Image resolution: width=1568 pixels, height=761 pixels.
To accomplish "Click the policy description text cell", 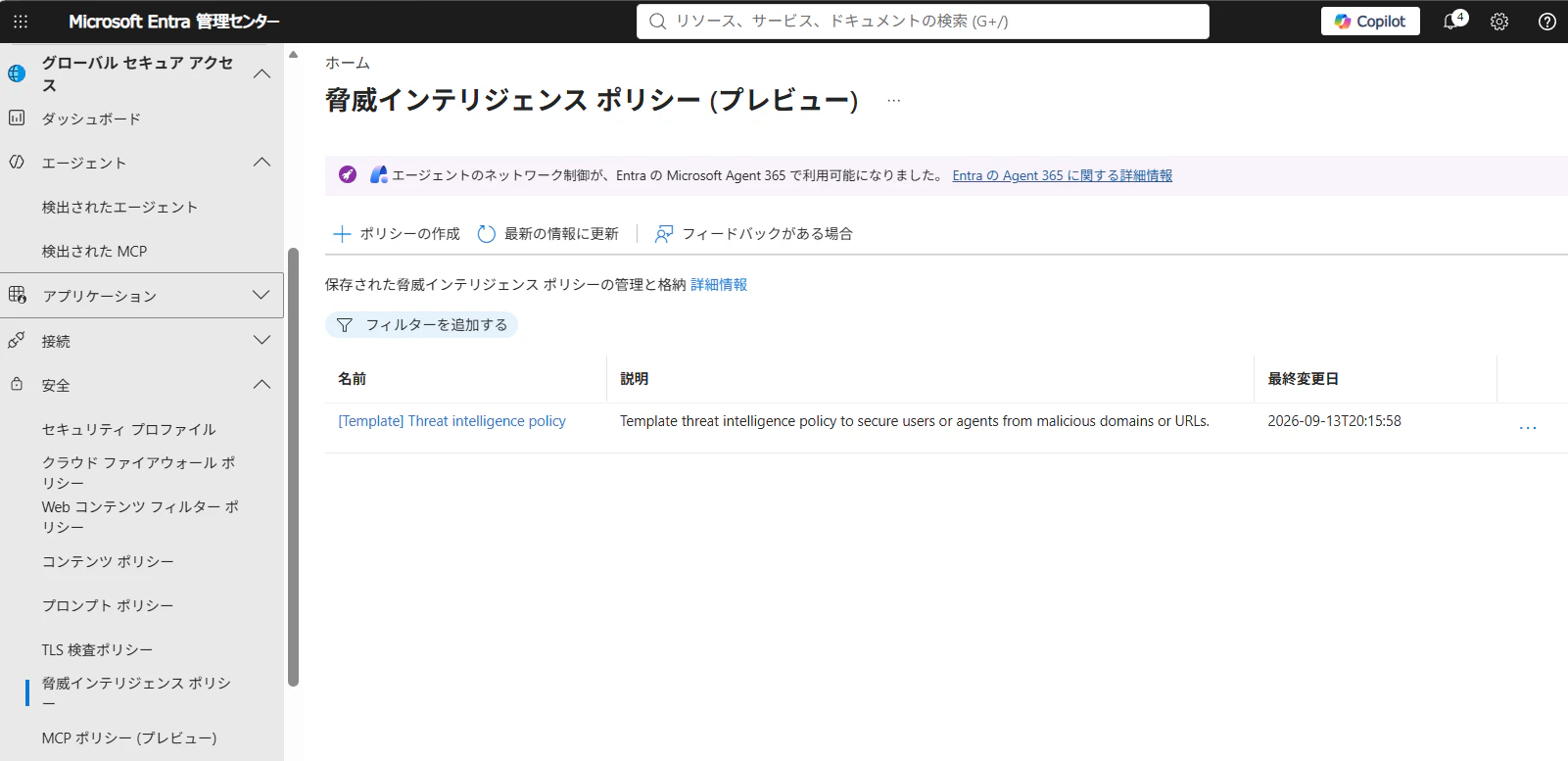I will (x=915, y=421).
